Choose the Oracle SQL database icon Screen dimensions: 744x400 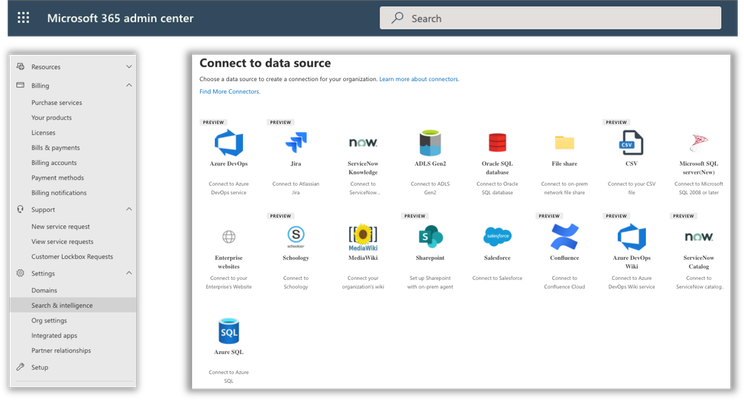coord(497,142)
